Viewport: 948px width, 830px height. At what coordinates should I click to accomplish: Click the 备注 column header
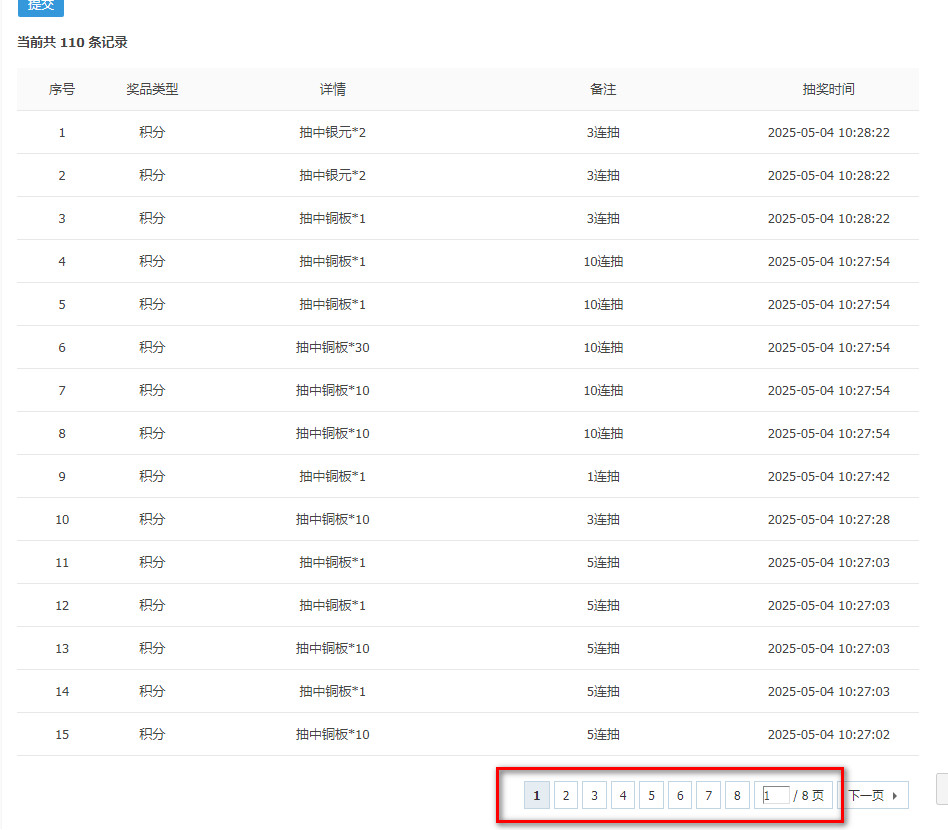[x=603, y=89]
